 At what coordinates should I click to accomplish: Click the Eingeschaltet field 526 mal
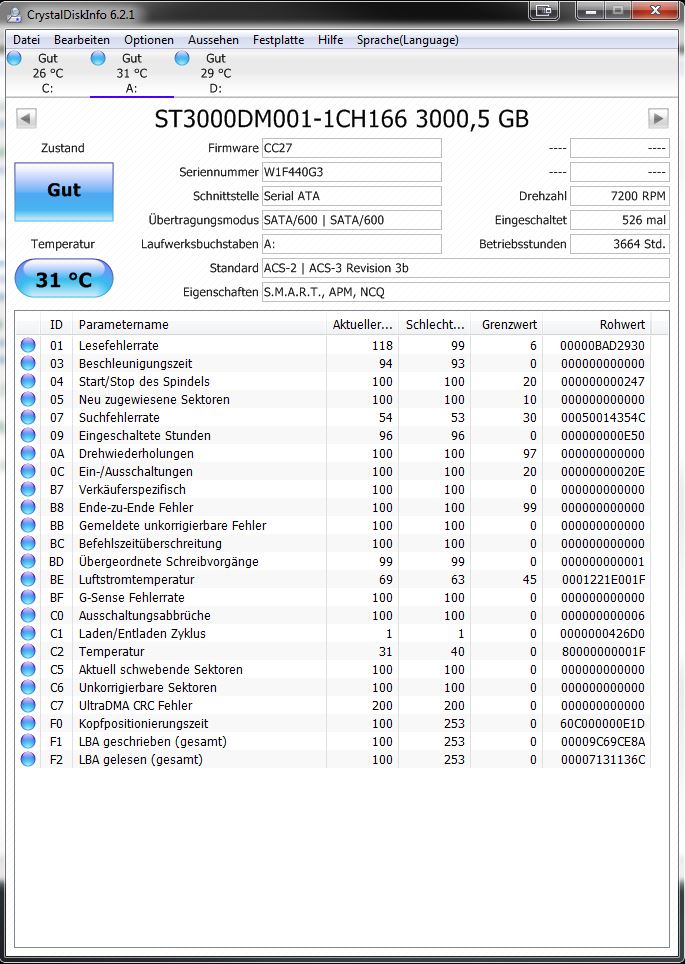click(x=620, y=220)
